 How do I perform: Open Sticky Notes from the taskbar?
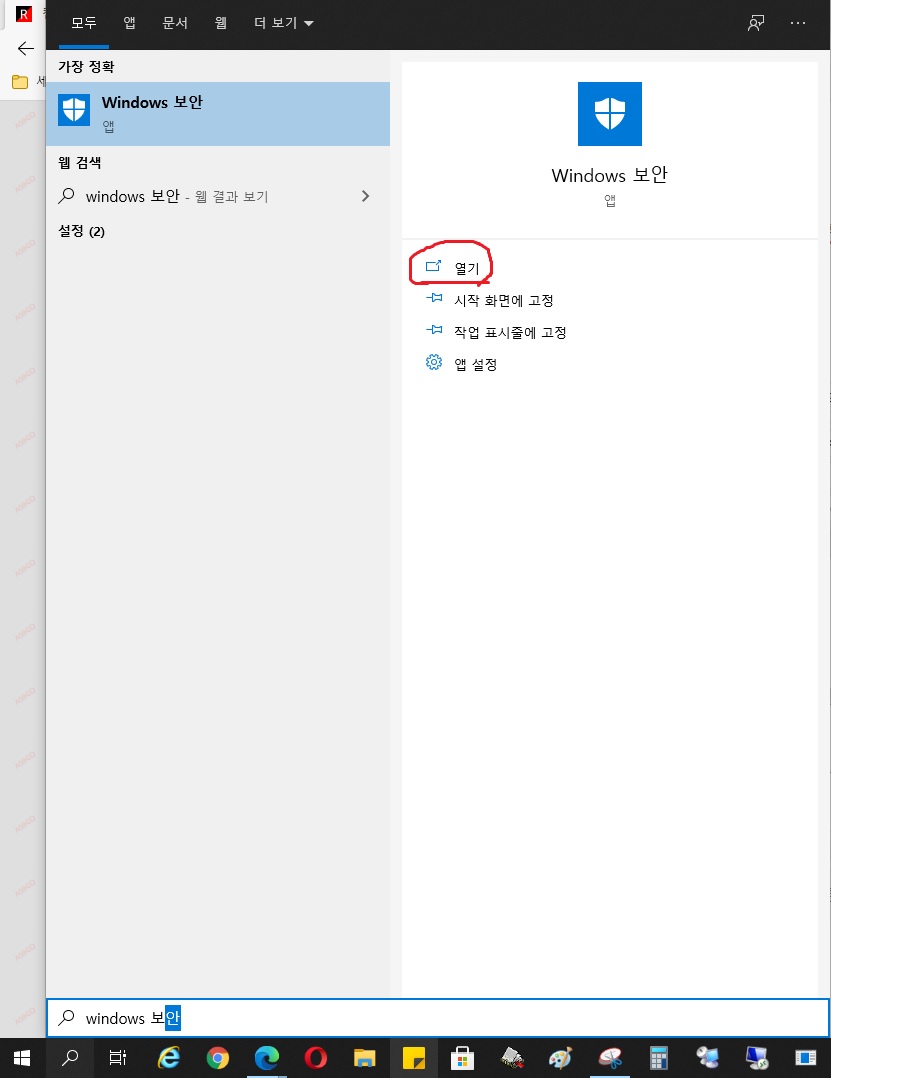[x=414, y=1057]
